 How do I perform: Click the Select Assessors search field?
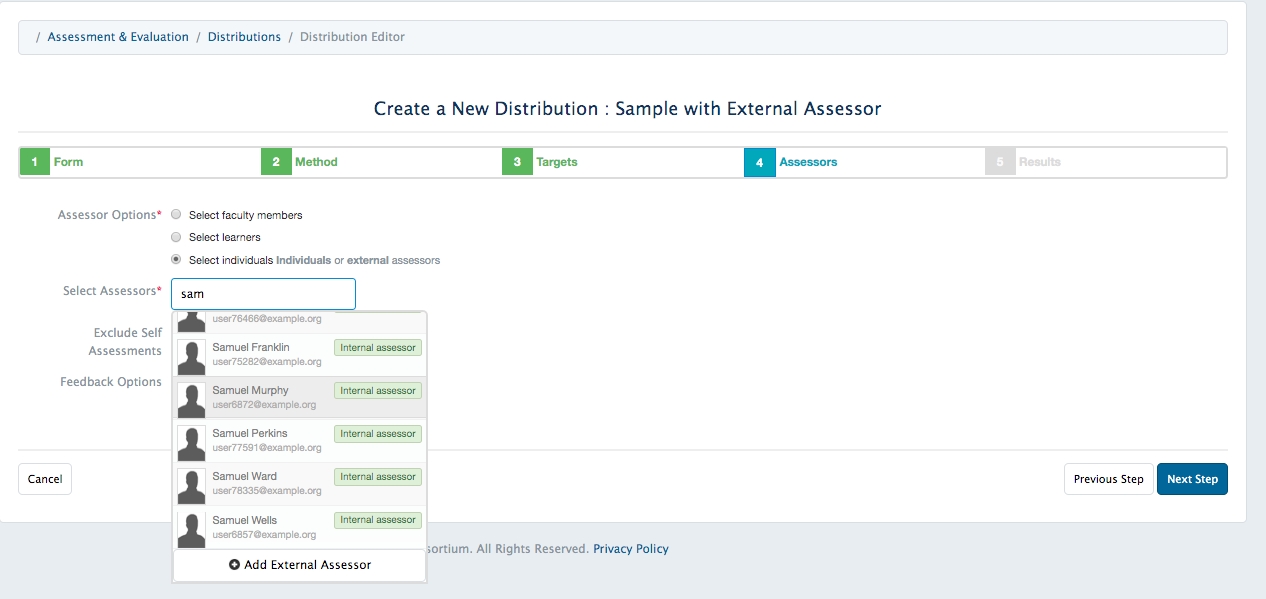coord(263,294)
